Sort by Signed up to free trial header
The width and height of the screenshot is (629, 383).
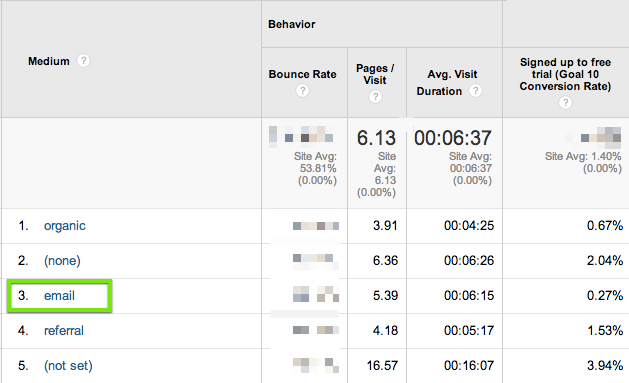(x=565, y=74)
